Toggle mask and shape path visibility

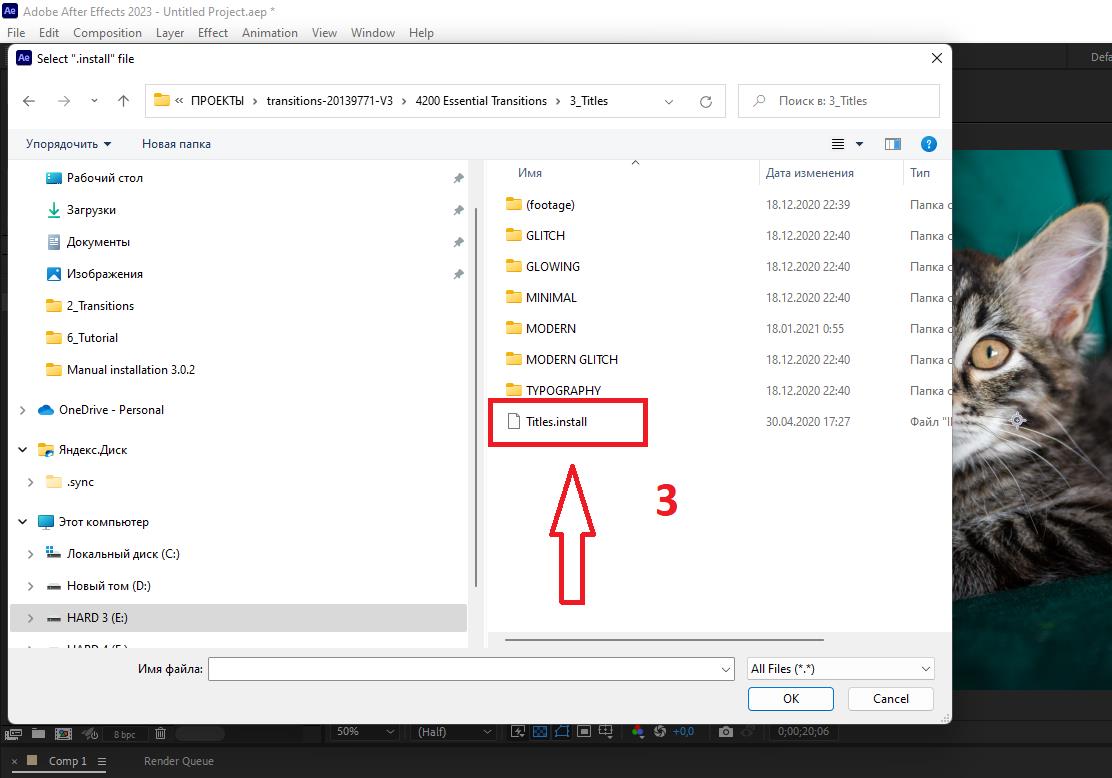(562, 731)
